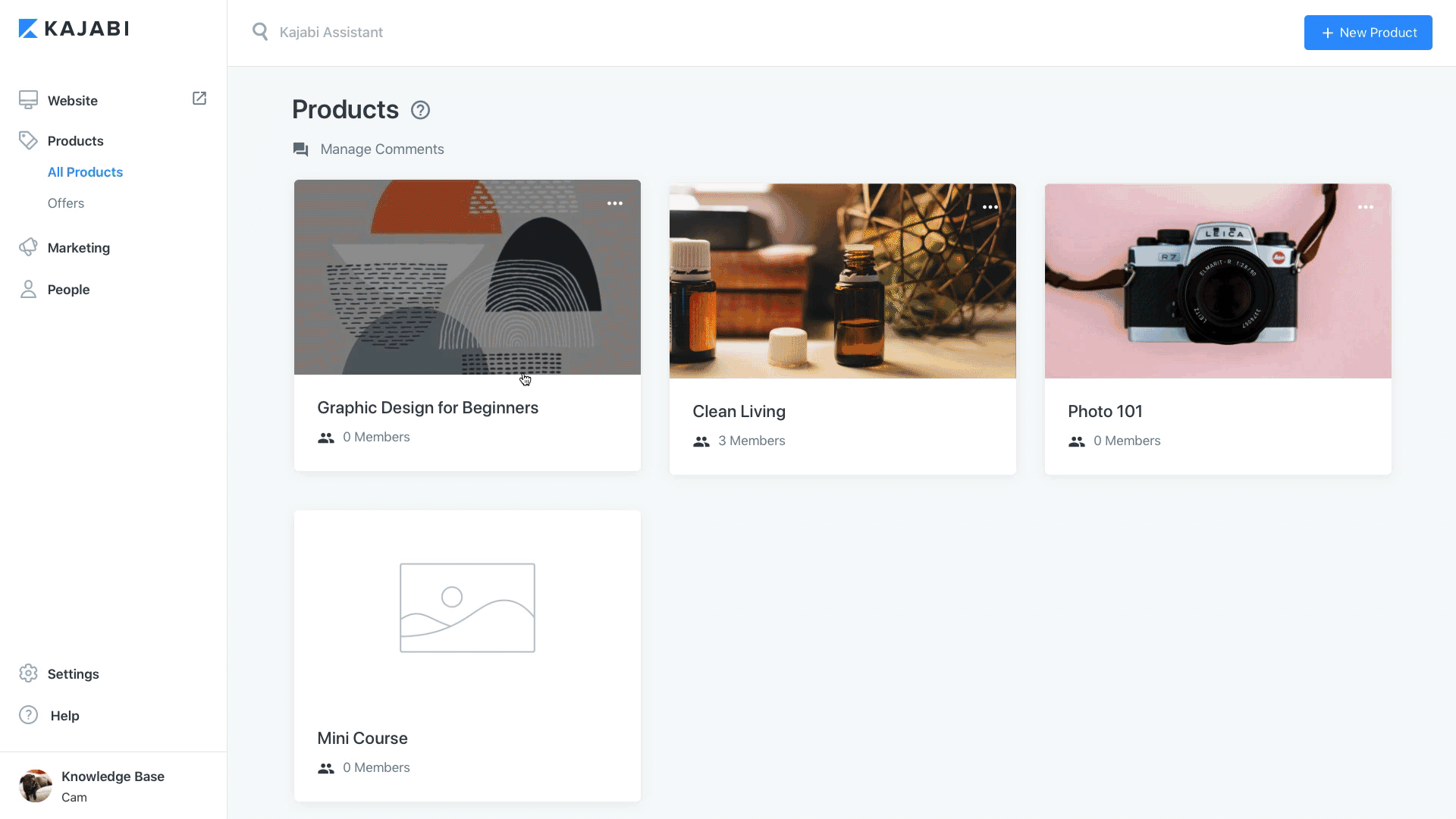Click the Manage Comments speech bubble icon

pos(301,149)
